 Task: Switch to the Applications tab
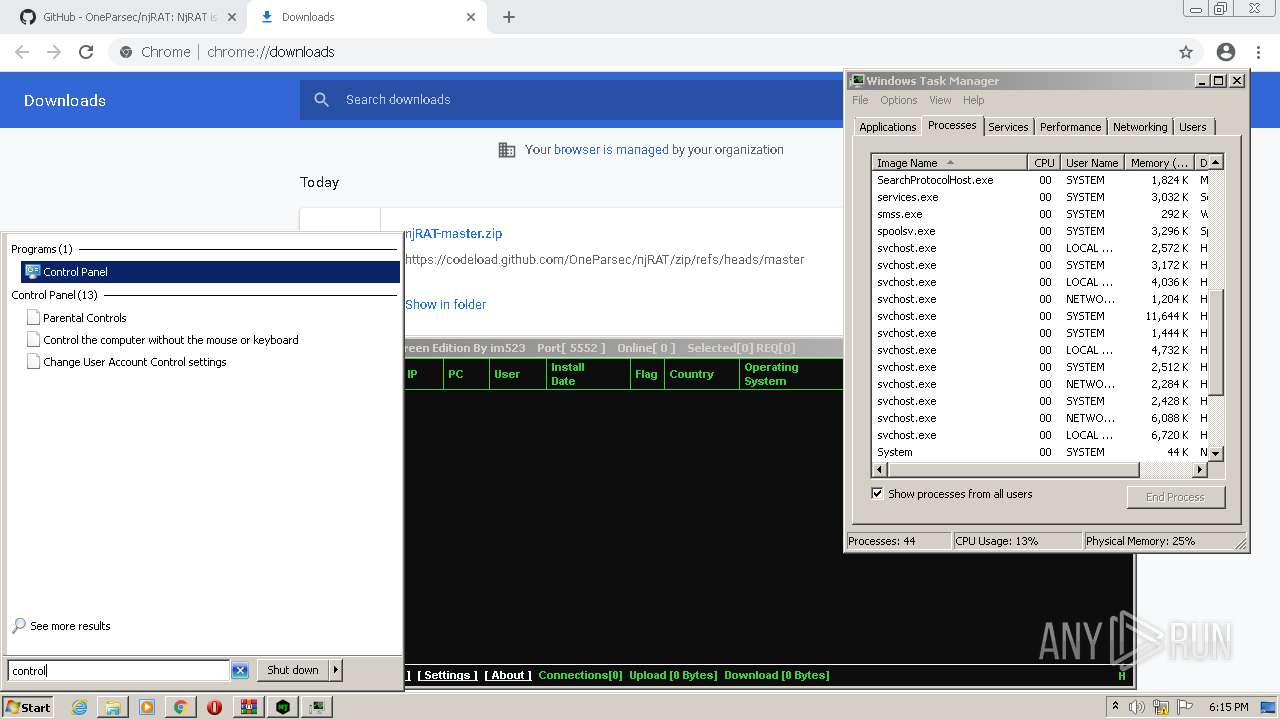887,127
